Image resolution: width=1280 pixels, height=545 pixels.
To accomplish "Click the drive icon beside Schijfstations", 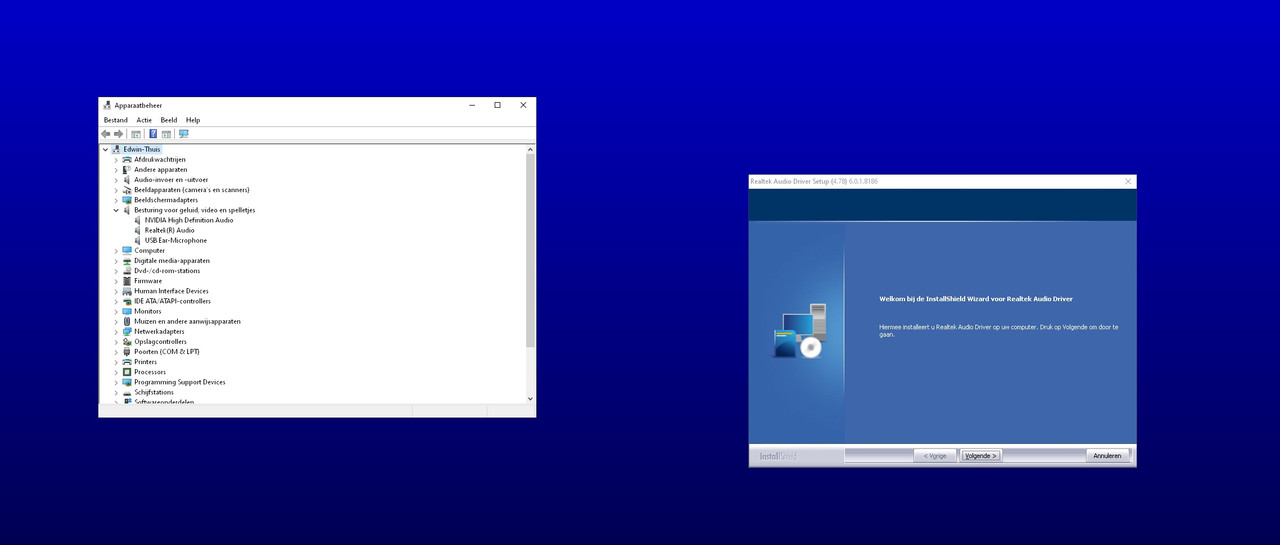I will click(127, 392).
